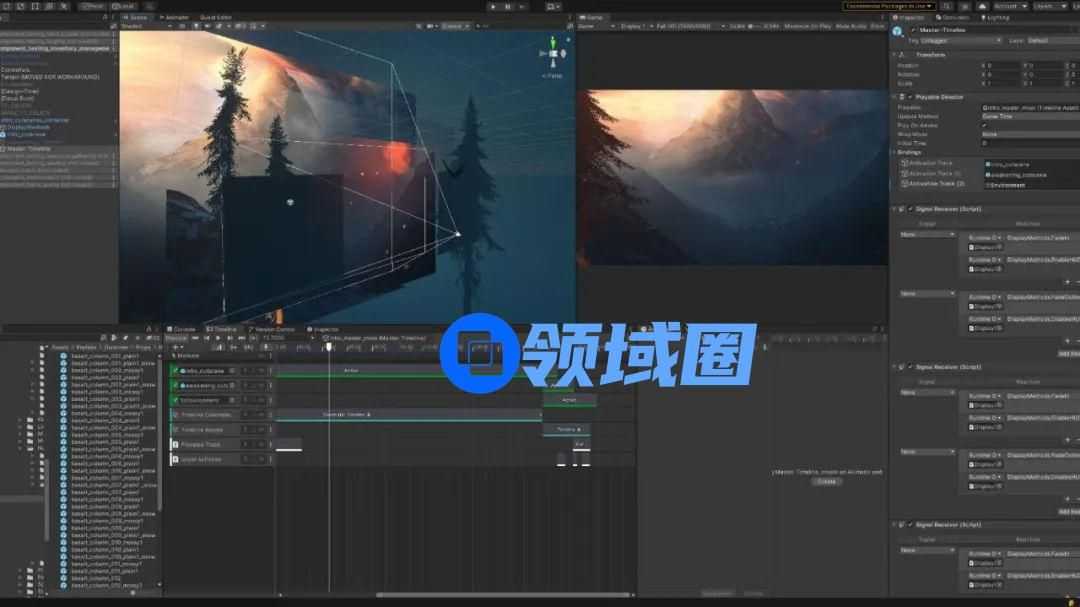
Task: Click the Create button in animation panel
Action: tap(826, 481)
